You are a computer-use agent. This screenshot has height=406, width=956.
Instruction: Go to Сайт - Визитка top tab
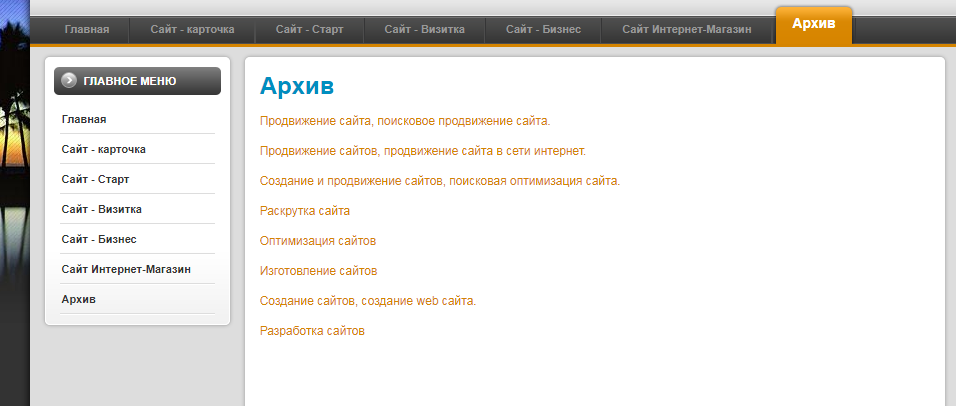pyautogui.click(x=424, y=30)
